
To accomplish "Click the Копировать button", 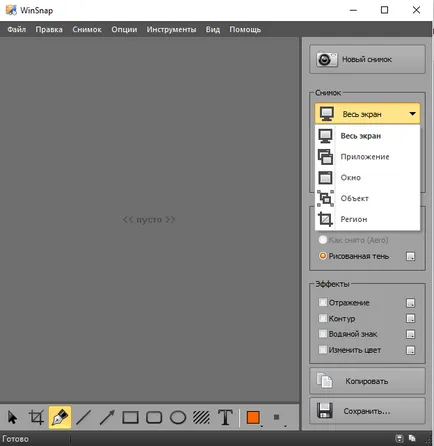I will pos(367,381).
